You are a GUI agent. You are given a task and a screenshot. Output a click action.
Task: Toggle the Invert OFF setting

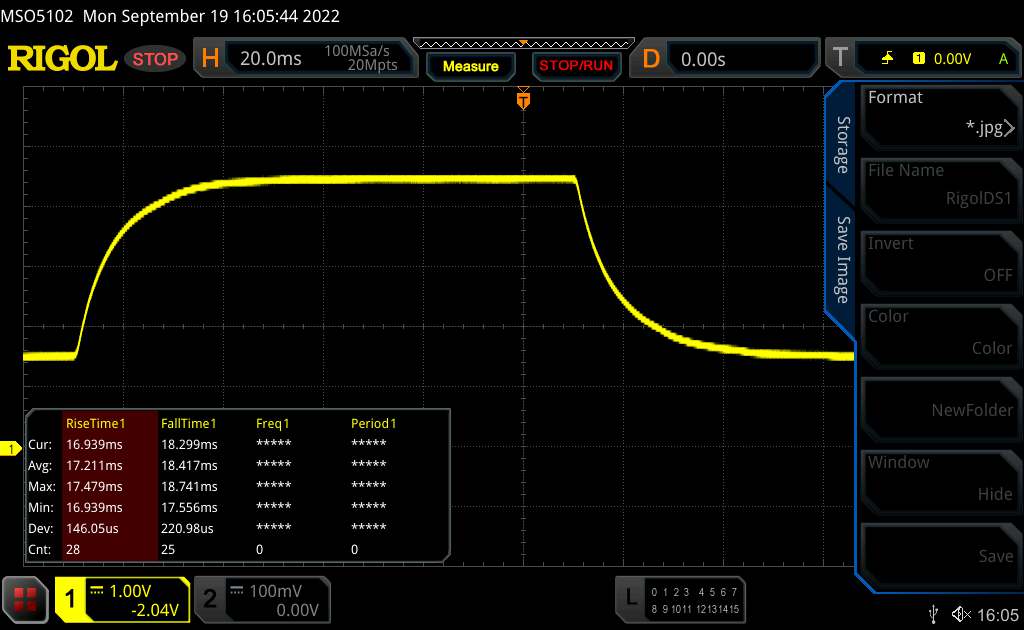tap(939, 259)
